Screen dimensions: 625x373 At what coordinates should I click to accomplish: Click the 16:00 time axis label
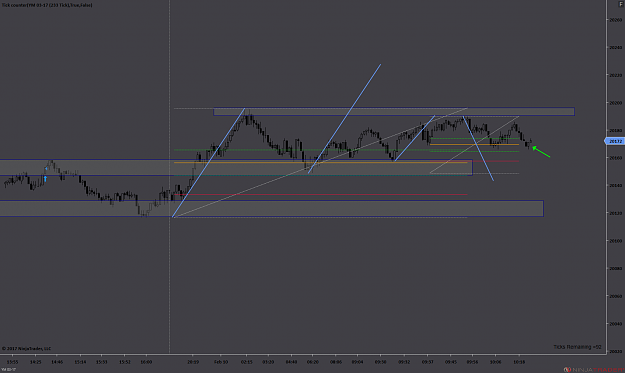click(x=146, y=362)
